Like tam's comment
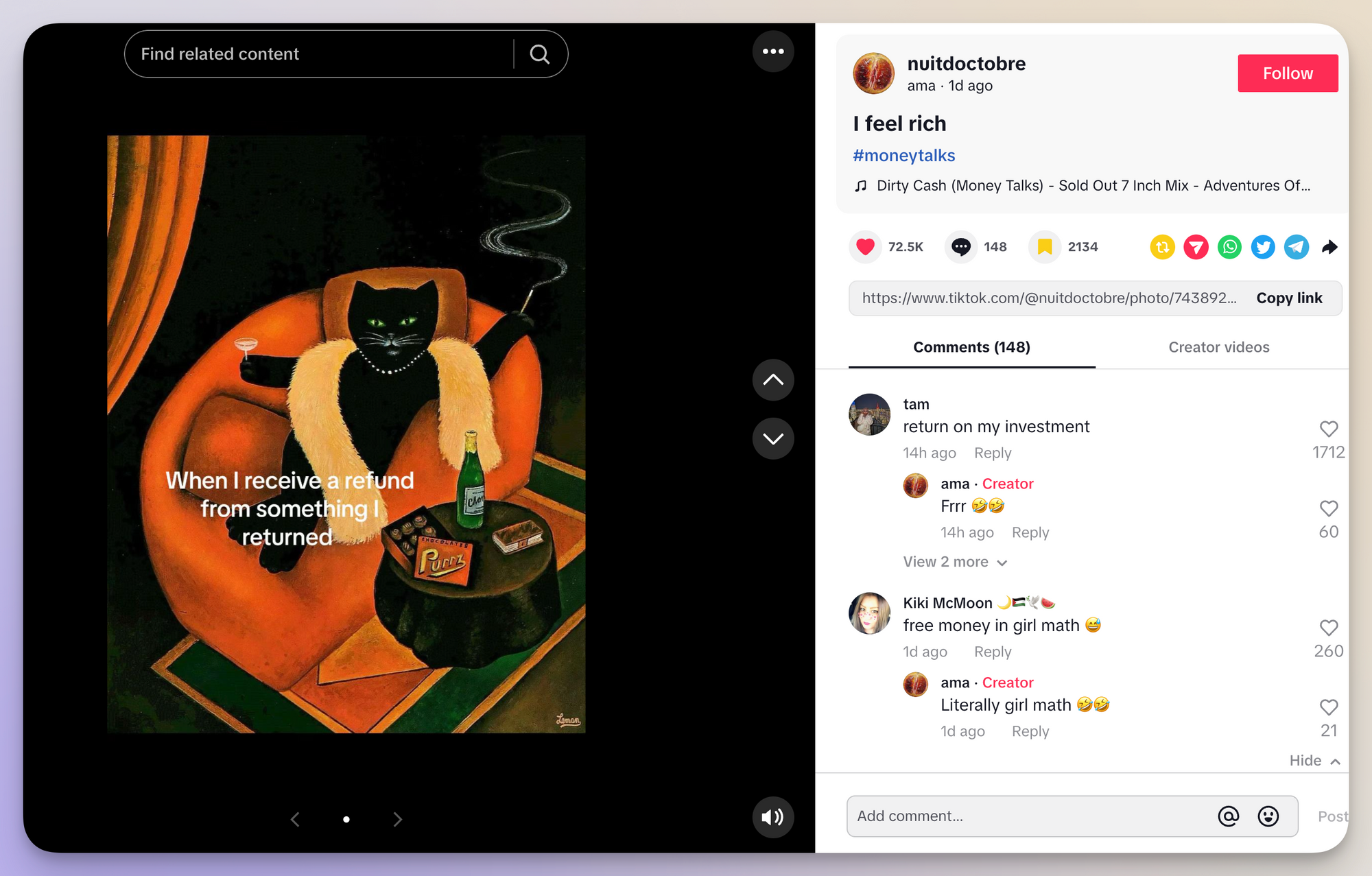Screen dimensions: 1372x876 click(x=1328, y=429)
